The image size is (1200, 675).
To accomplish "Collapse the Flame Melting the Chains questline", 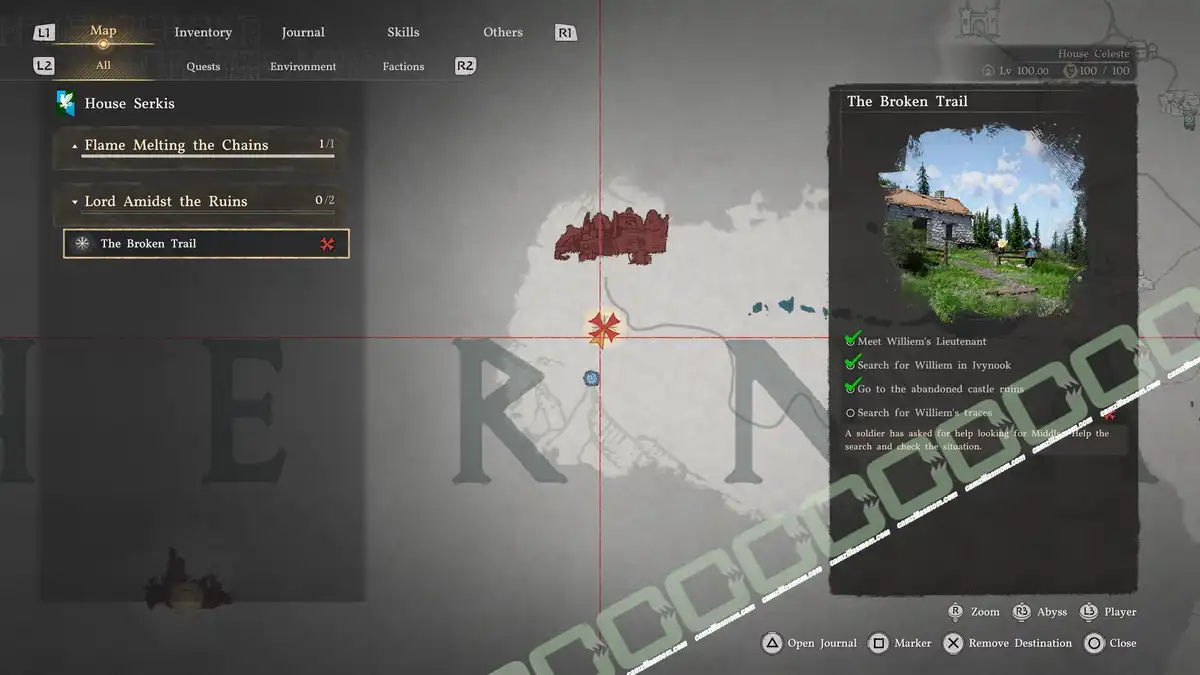I will coord(76,146).
